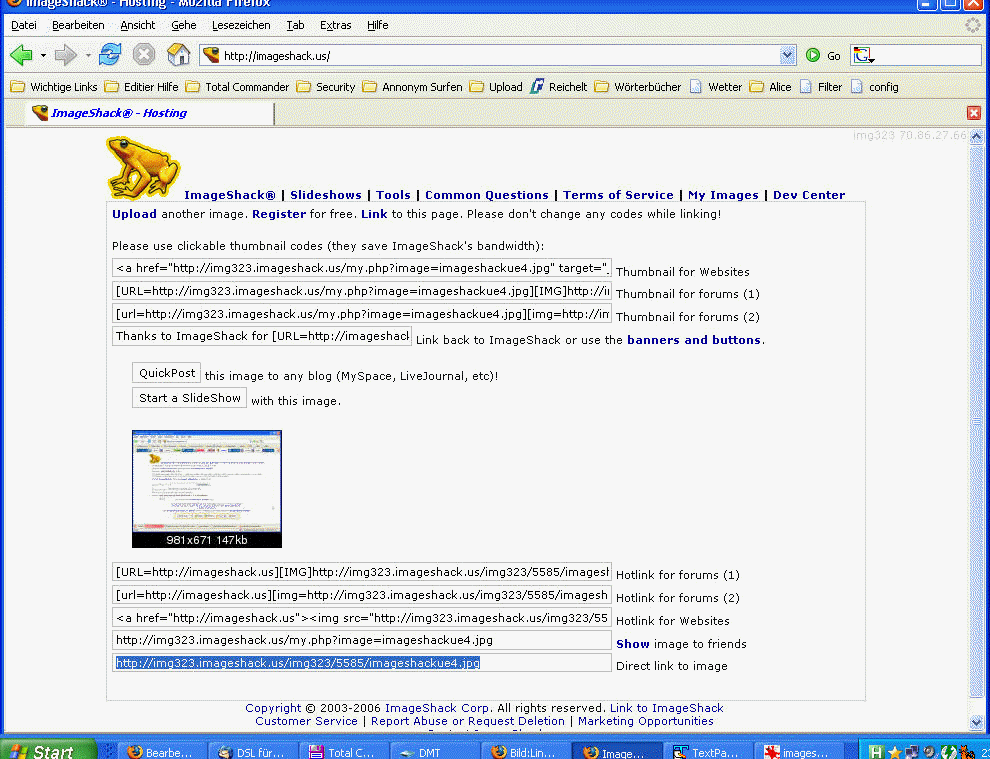Open the Hilfe menu
This screenshot has width=990, height=759.
click(x=378, y=25)
